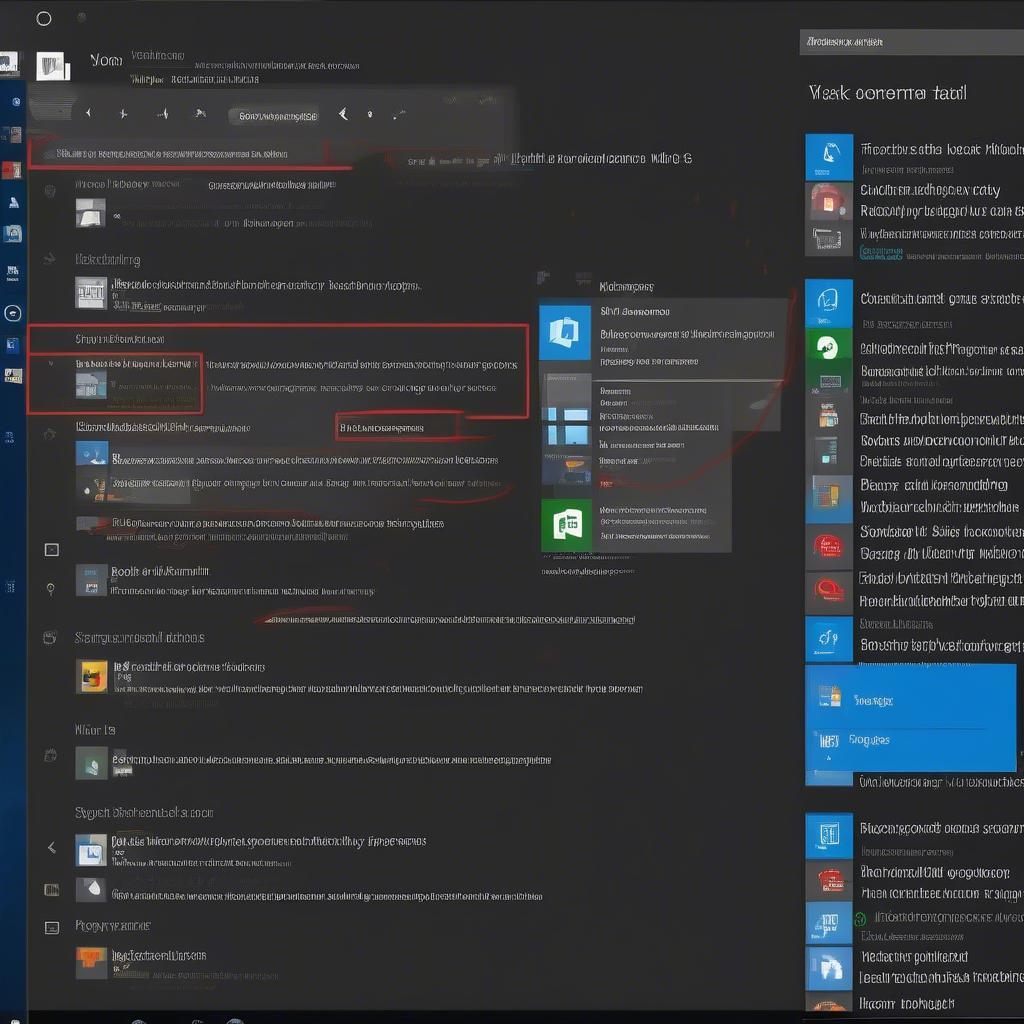The width and height of the screenshot is (1024, 1024).
Task: Open the yellow thumbnail item in the left list
Action: [91, 676]
